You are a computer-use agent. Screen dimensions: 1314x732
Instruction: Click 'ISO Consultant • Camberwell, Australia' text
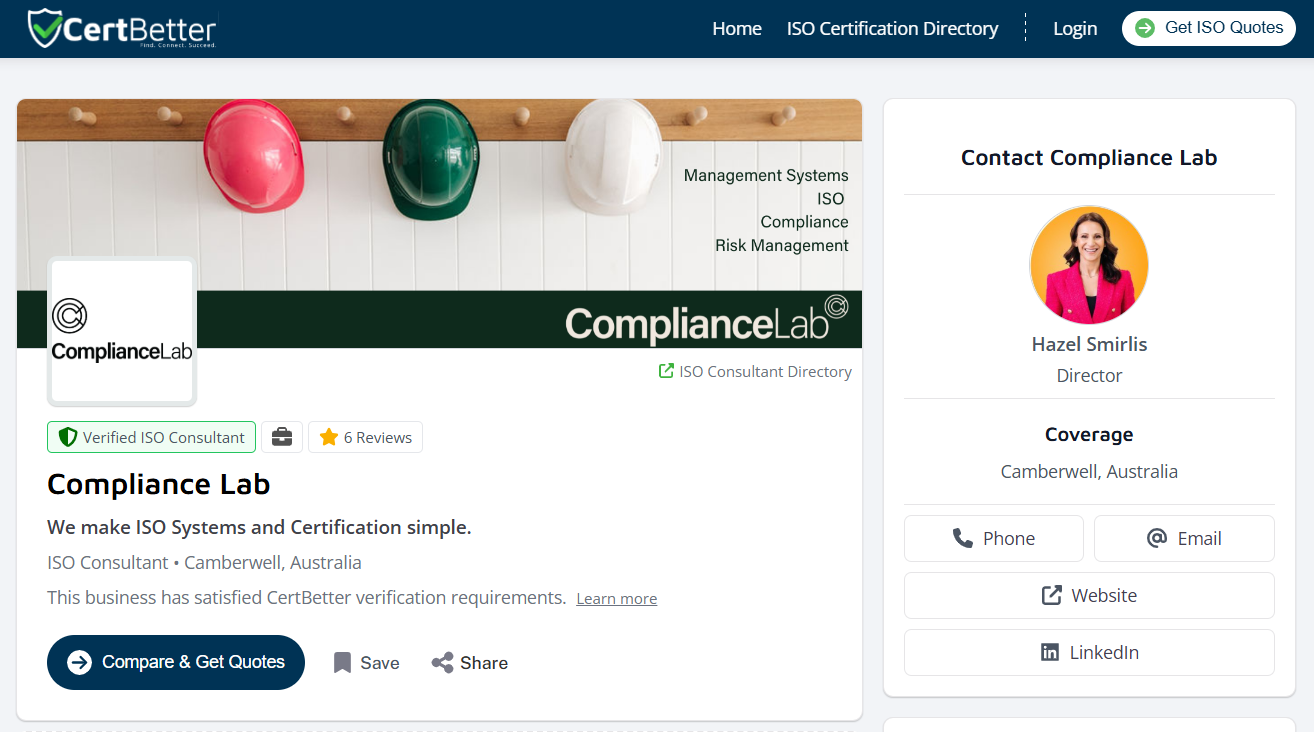[204, 562]
